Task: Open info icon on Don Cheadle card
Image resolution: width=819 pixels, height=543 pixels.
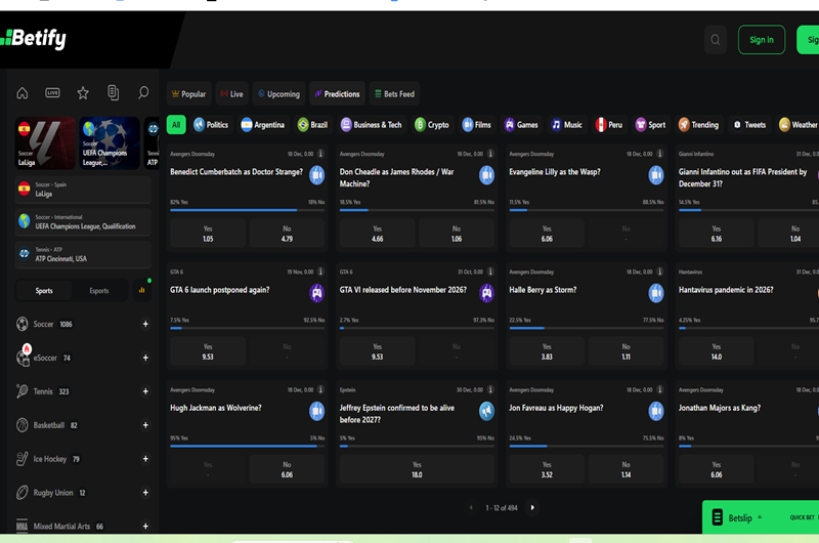Action: point(490,154)
